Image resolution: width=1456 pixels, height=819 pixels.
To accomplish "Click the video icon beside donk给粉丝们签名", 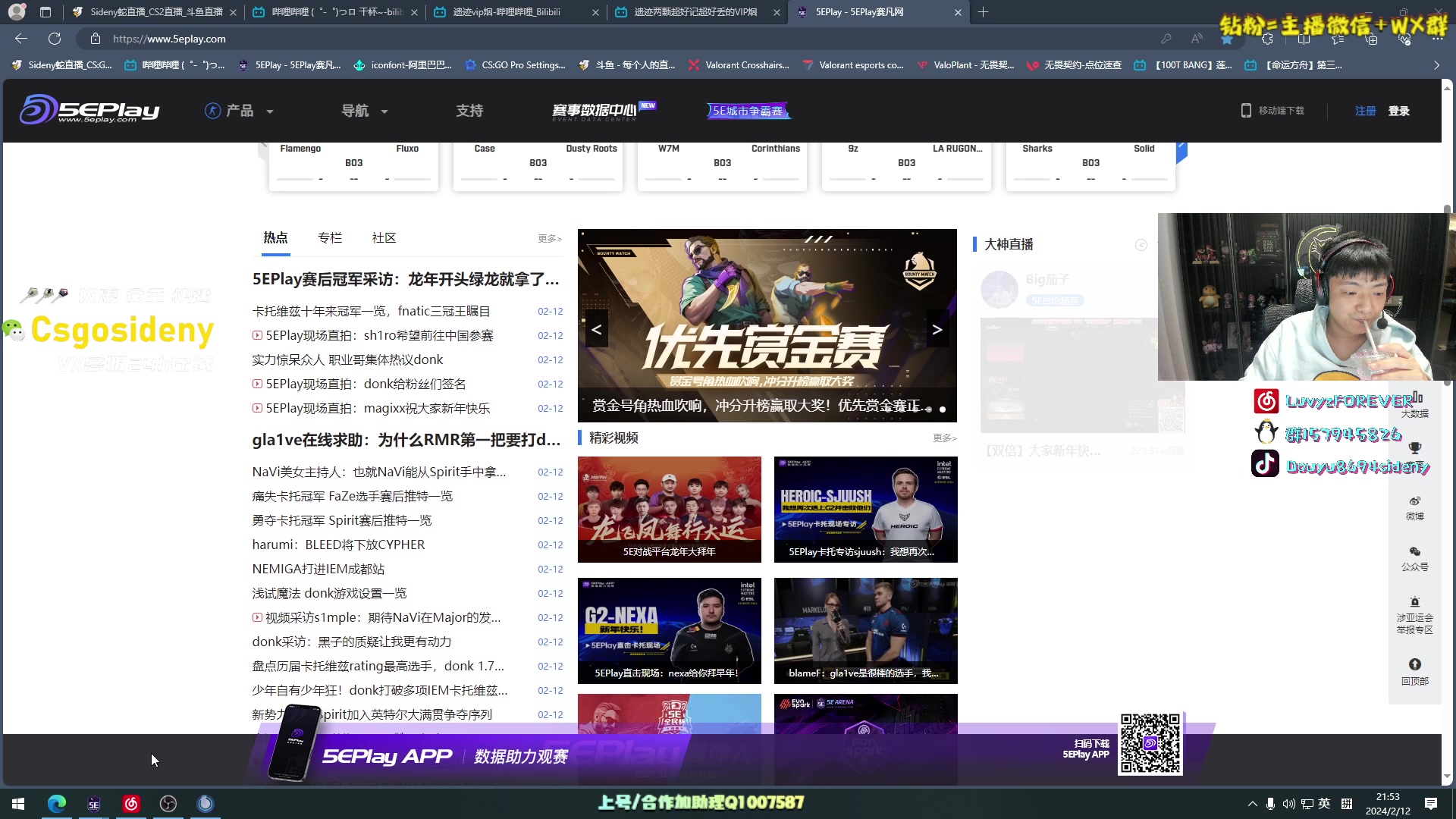I will point(257,384).
